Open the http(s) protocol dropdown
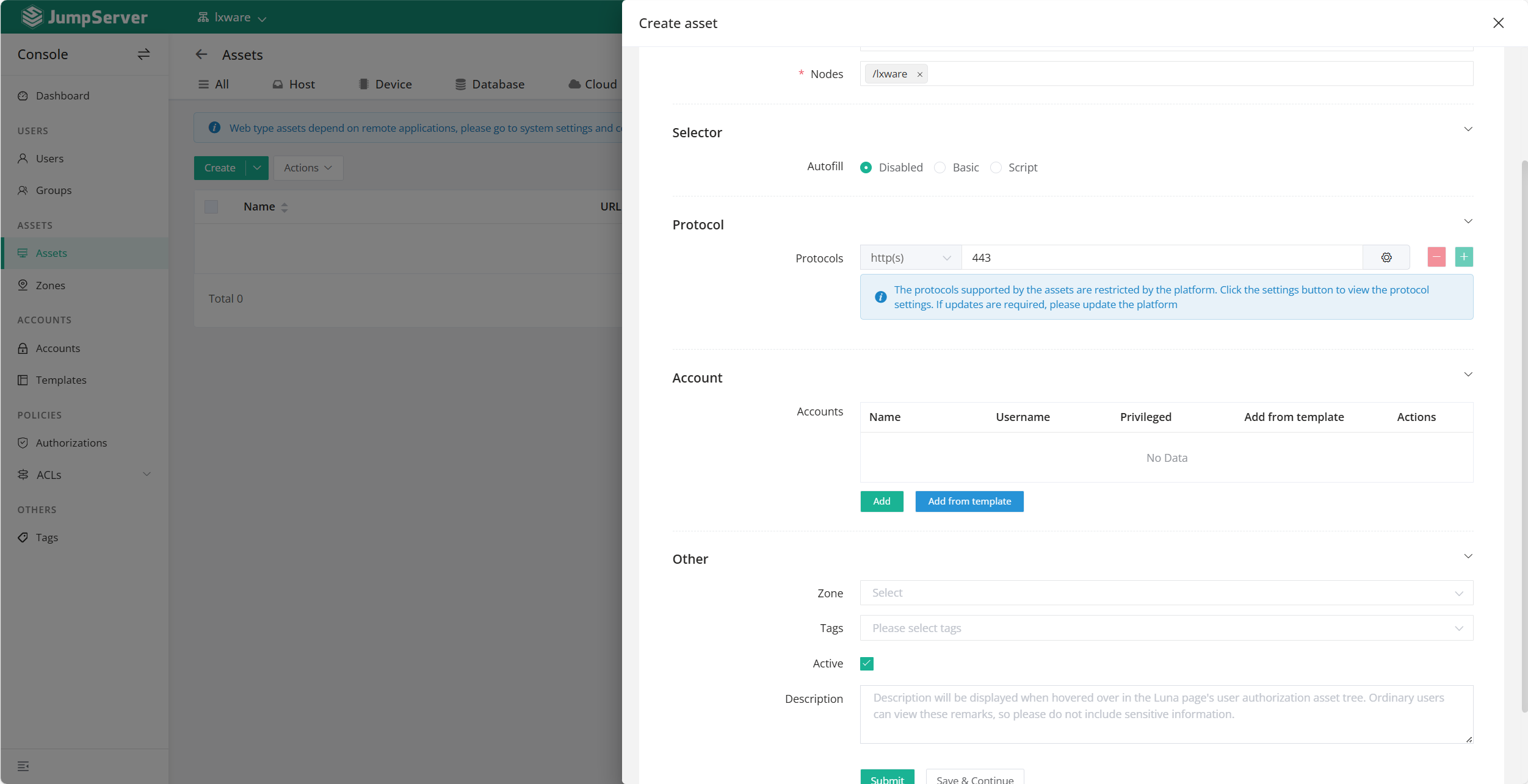 point(910,257)
